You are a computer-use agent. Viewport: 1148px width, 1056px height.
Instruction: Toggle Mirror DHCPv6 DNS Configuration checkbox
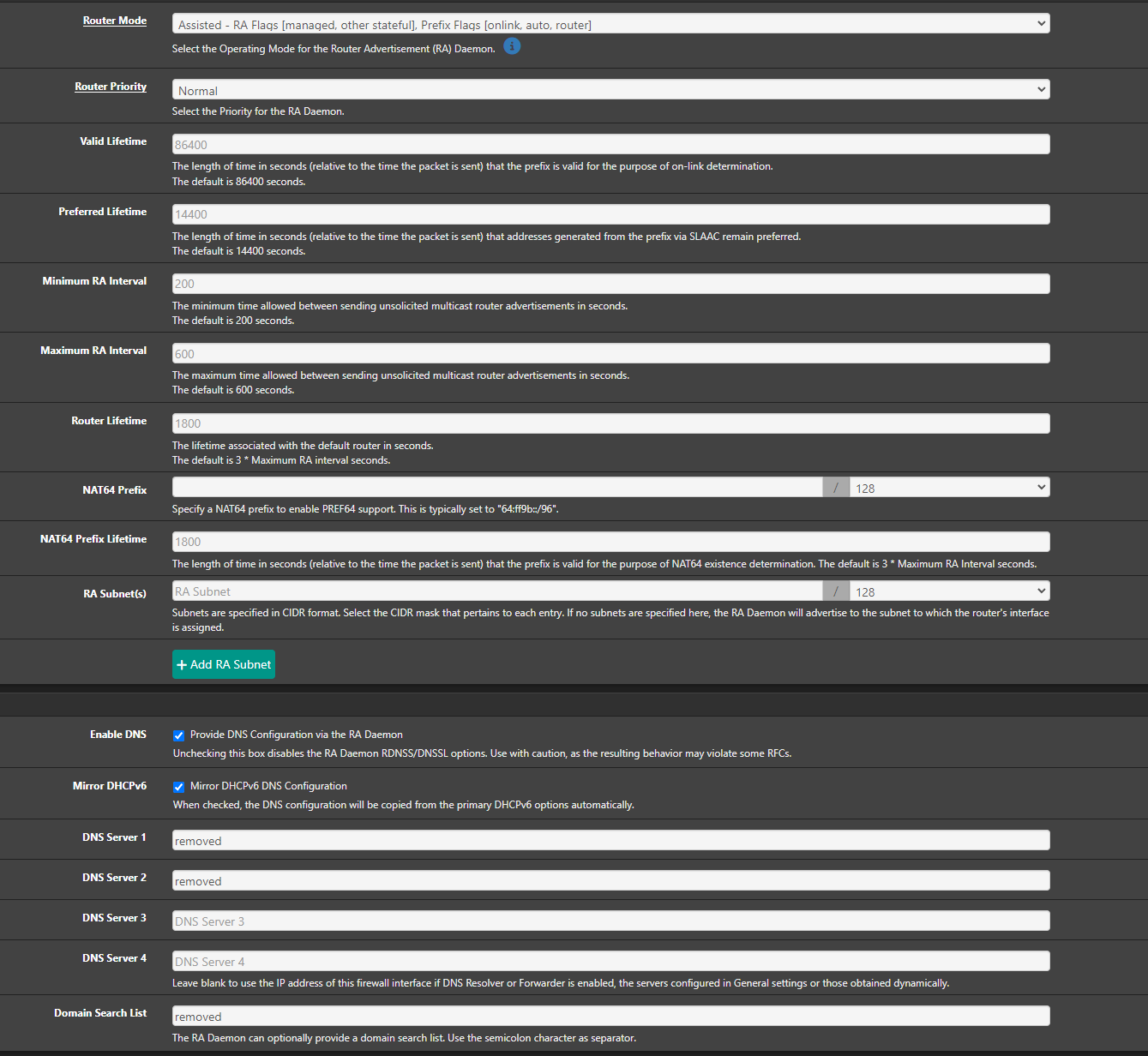(179, 787)
